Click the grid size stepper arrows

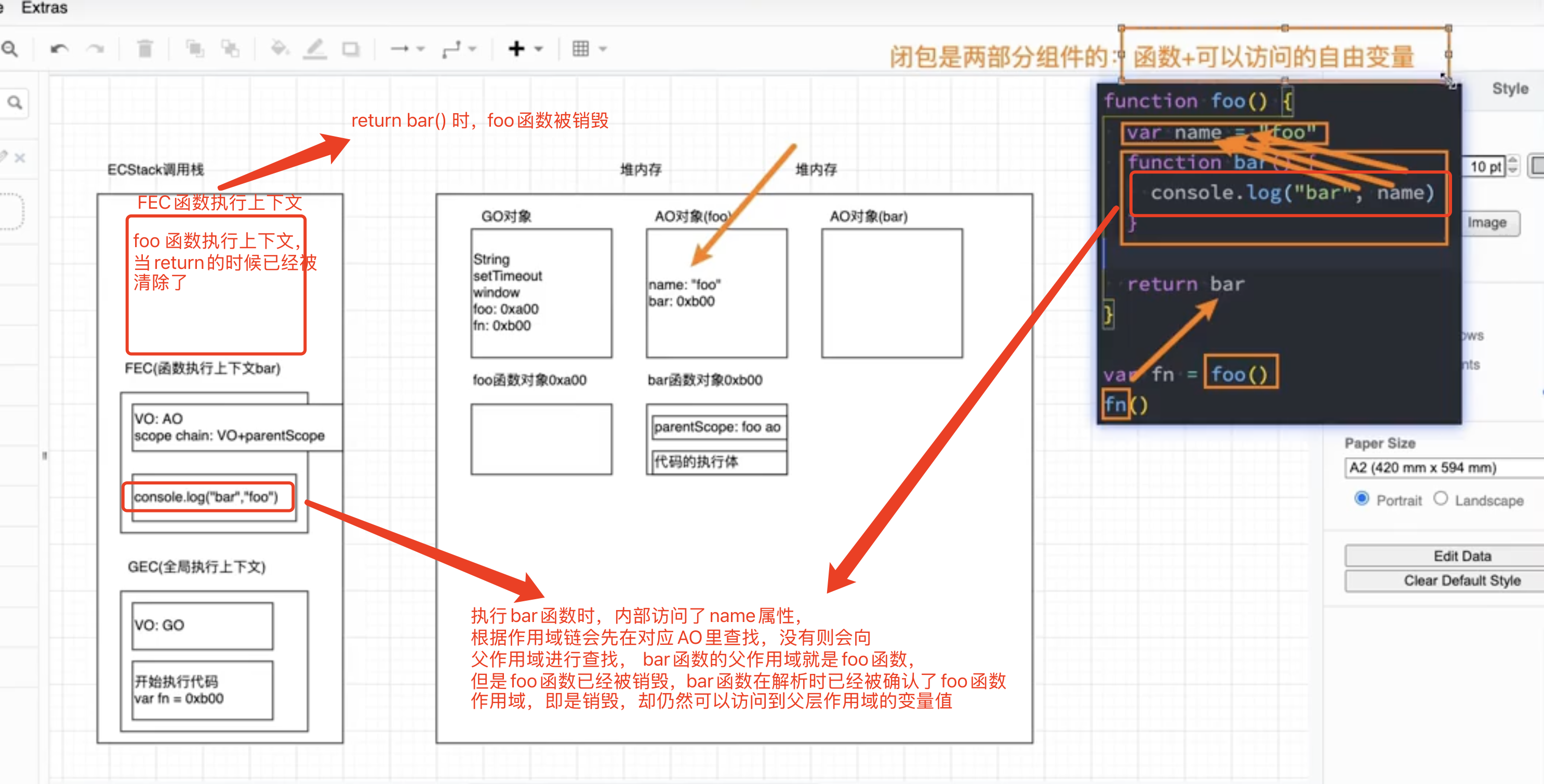[x=1513, y=166]
